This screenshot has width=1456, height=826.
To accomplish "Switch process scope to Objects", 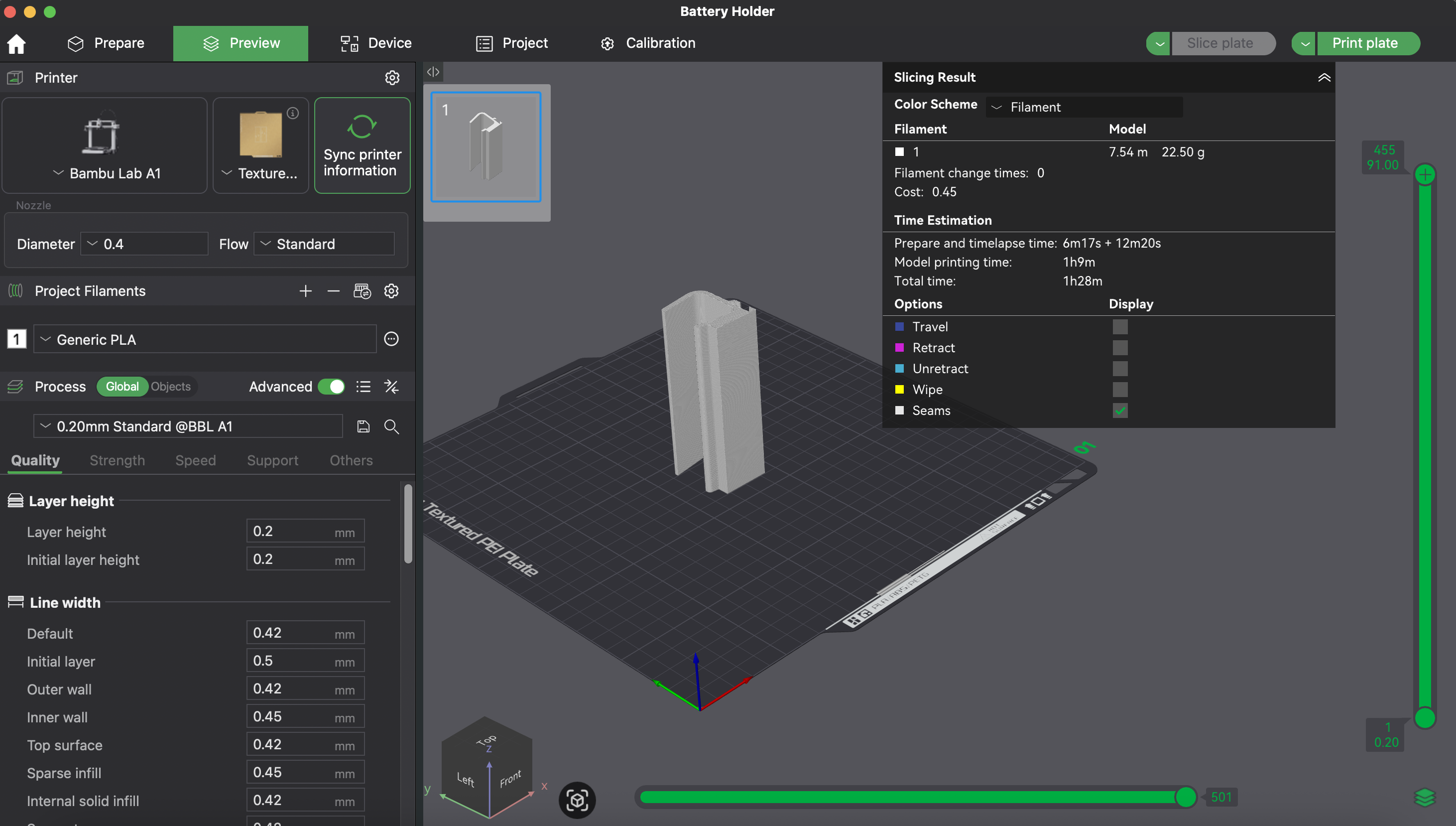I will 171,387.
